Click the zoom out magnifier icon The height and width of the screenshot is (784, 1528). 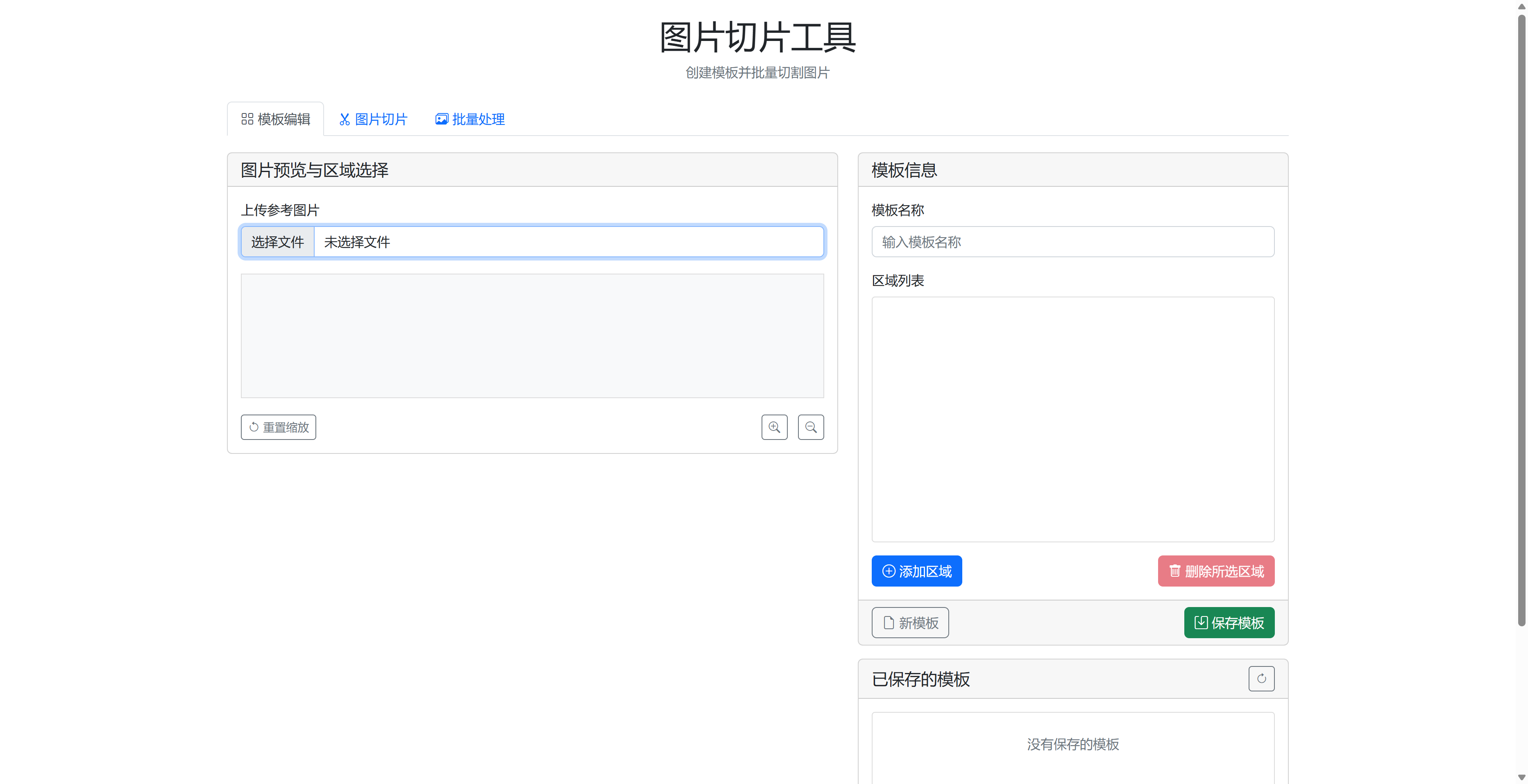(x=810, y=427)
